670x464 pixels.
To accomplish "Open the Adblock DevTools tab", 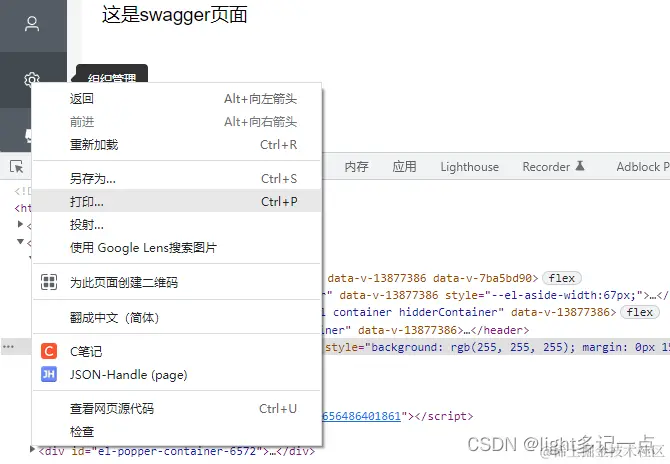I will click(x=642, y=166).
